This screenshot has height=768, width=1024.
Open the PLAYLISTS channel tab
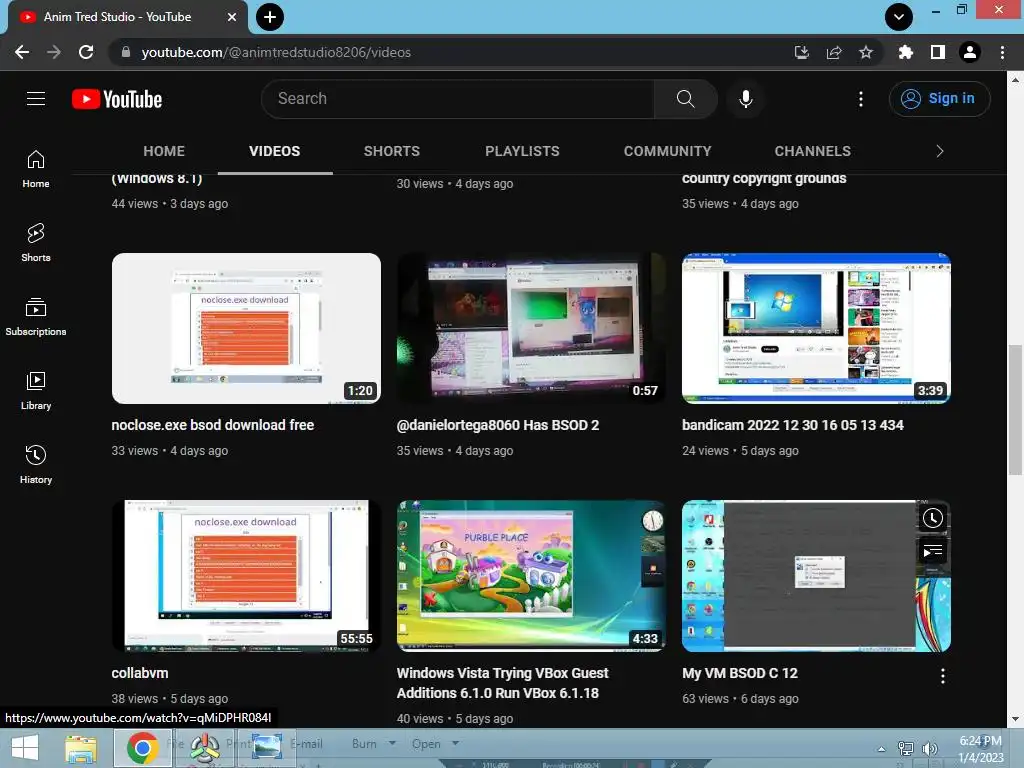coord(522,151)
